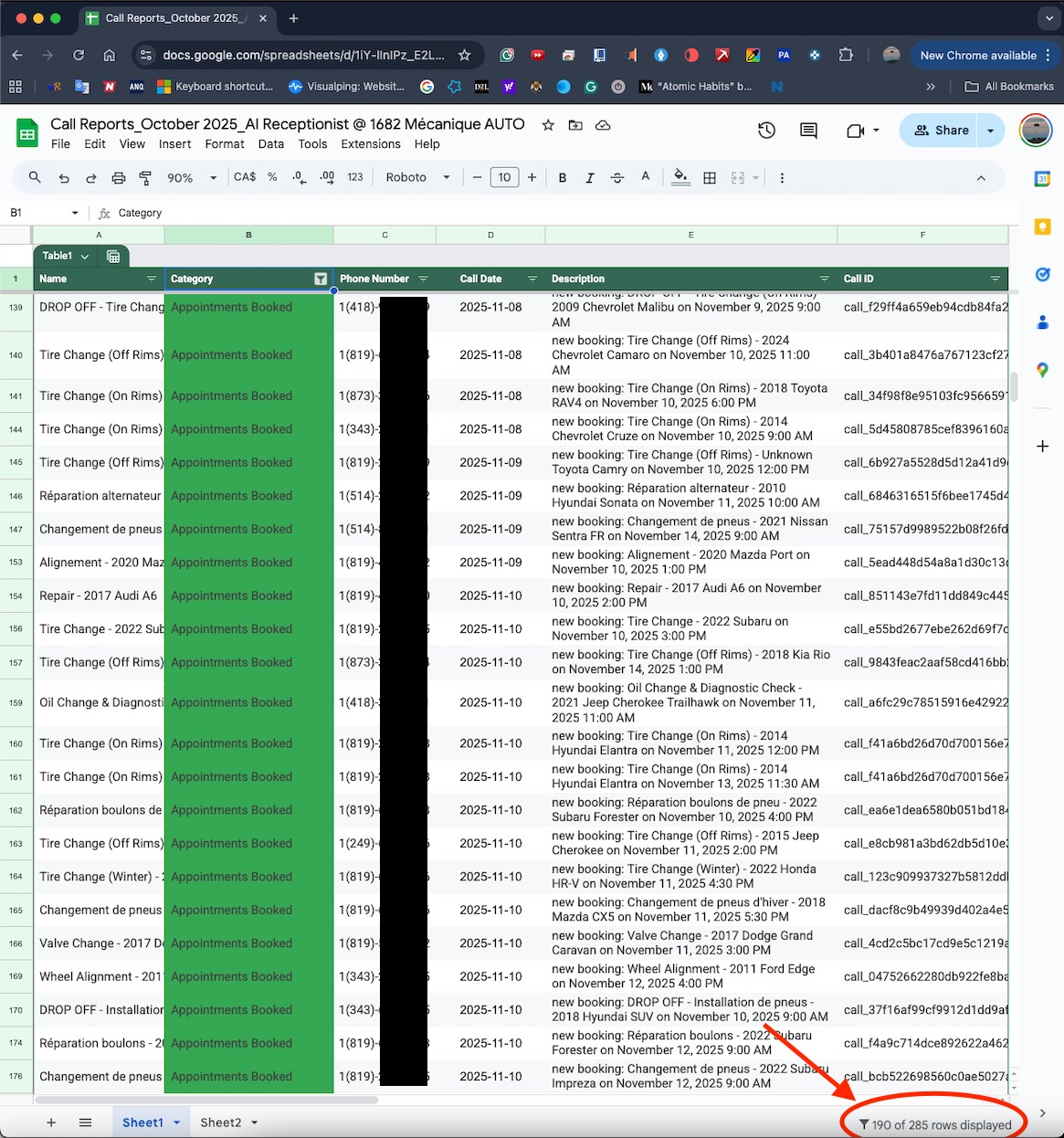Star the spreadsheet document

tap(548, 125)
